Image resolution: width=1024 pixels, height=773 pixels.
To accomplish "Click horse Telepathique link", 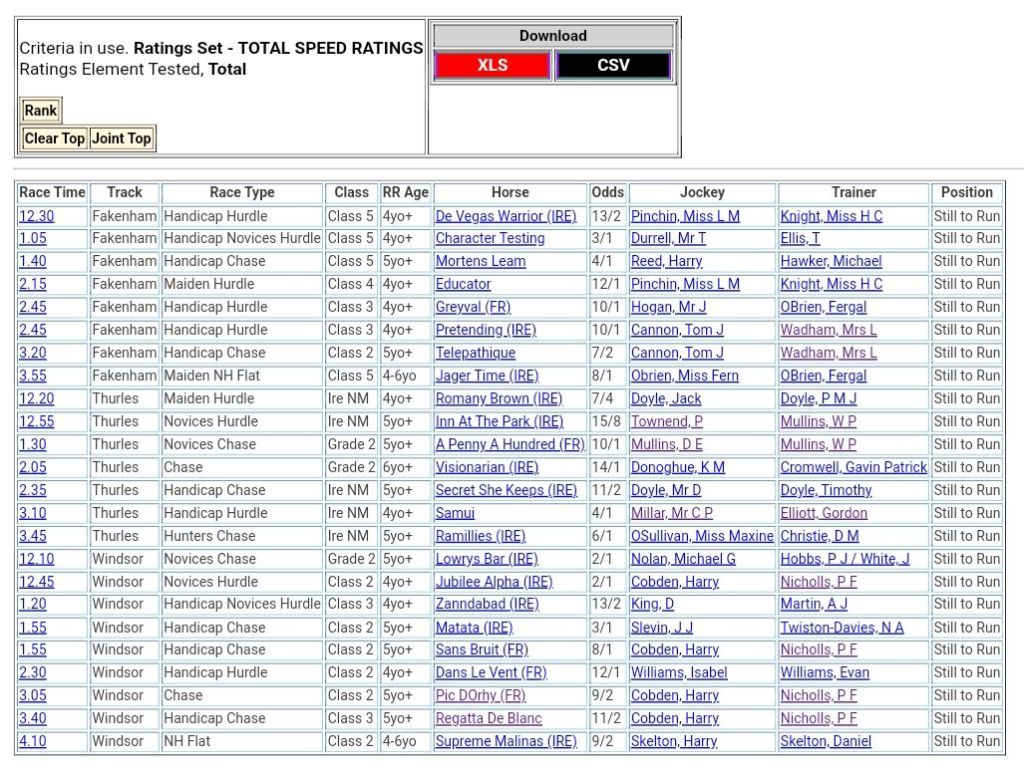I will (x=475, y=353).
